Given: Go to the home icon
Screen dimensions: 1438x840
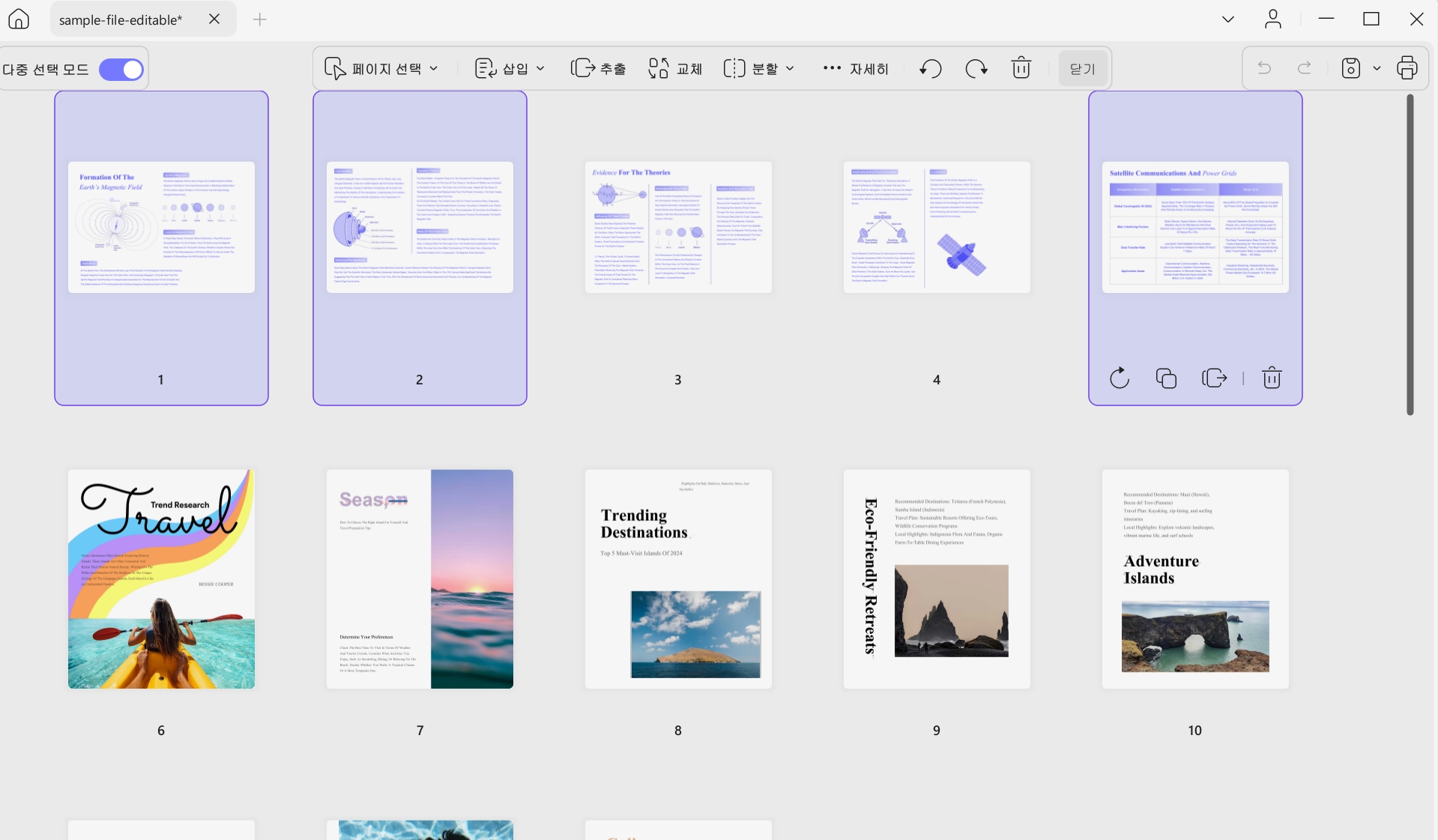Looking at the screenshot, I should (x=19, y=19).
